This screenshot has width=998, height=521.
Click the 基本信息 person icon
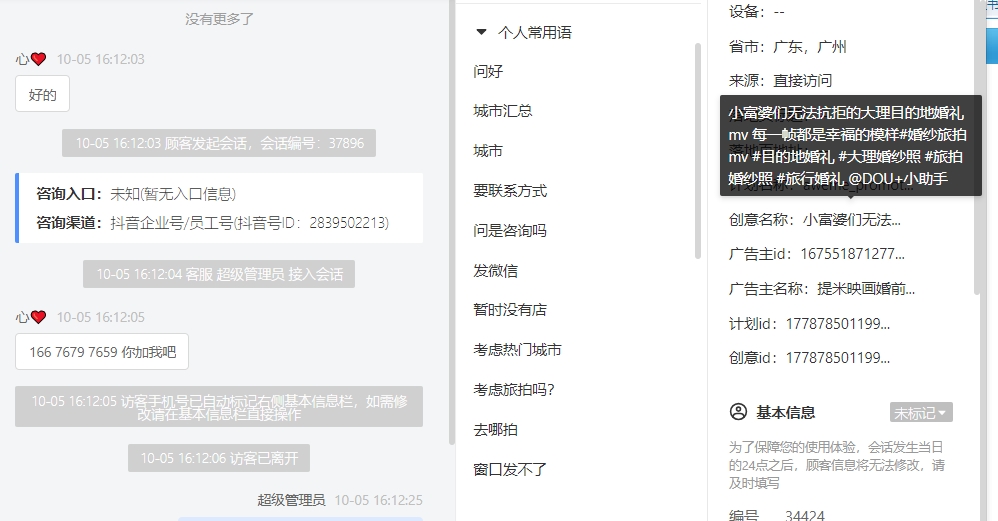(x=738, y=412)
